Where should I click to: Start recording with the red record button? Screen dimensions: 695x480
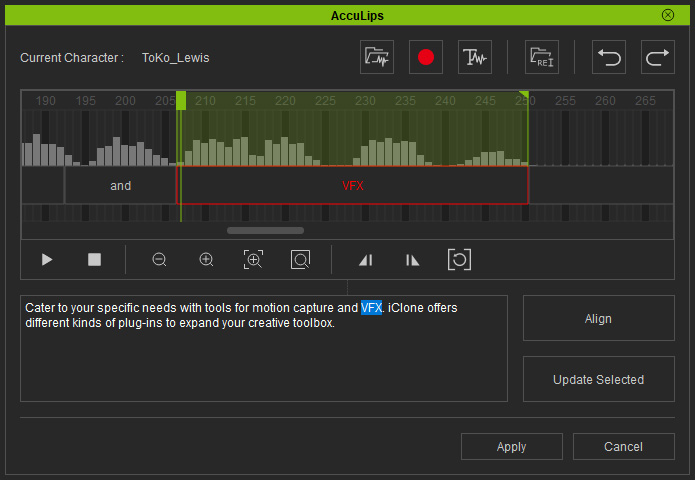tap(426, 57)
